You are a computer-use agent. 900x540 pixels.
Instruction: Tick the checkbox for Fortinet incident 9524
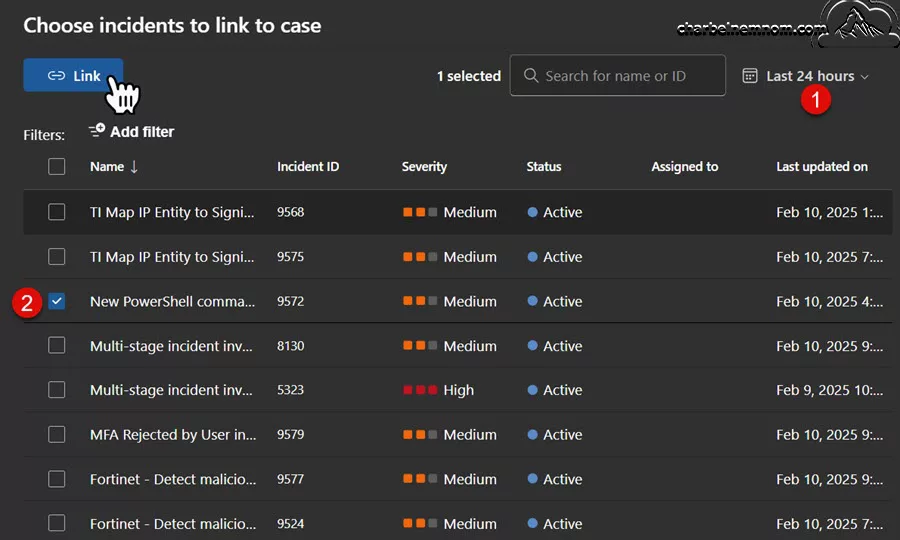coord(56,523)
